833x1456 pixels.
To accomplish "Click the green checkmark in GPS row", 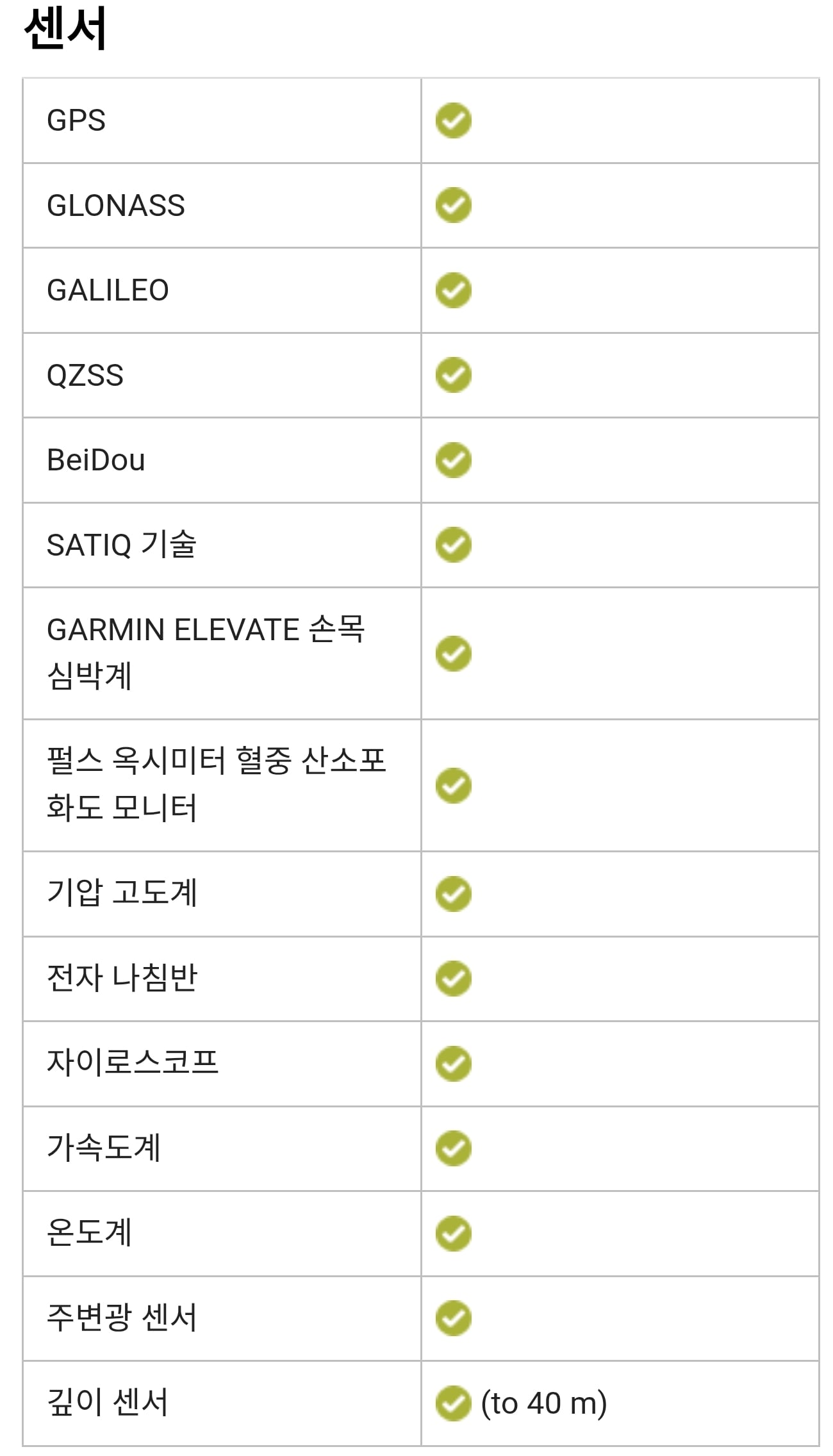I will [x=453, y=120].
